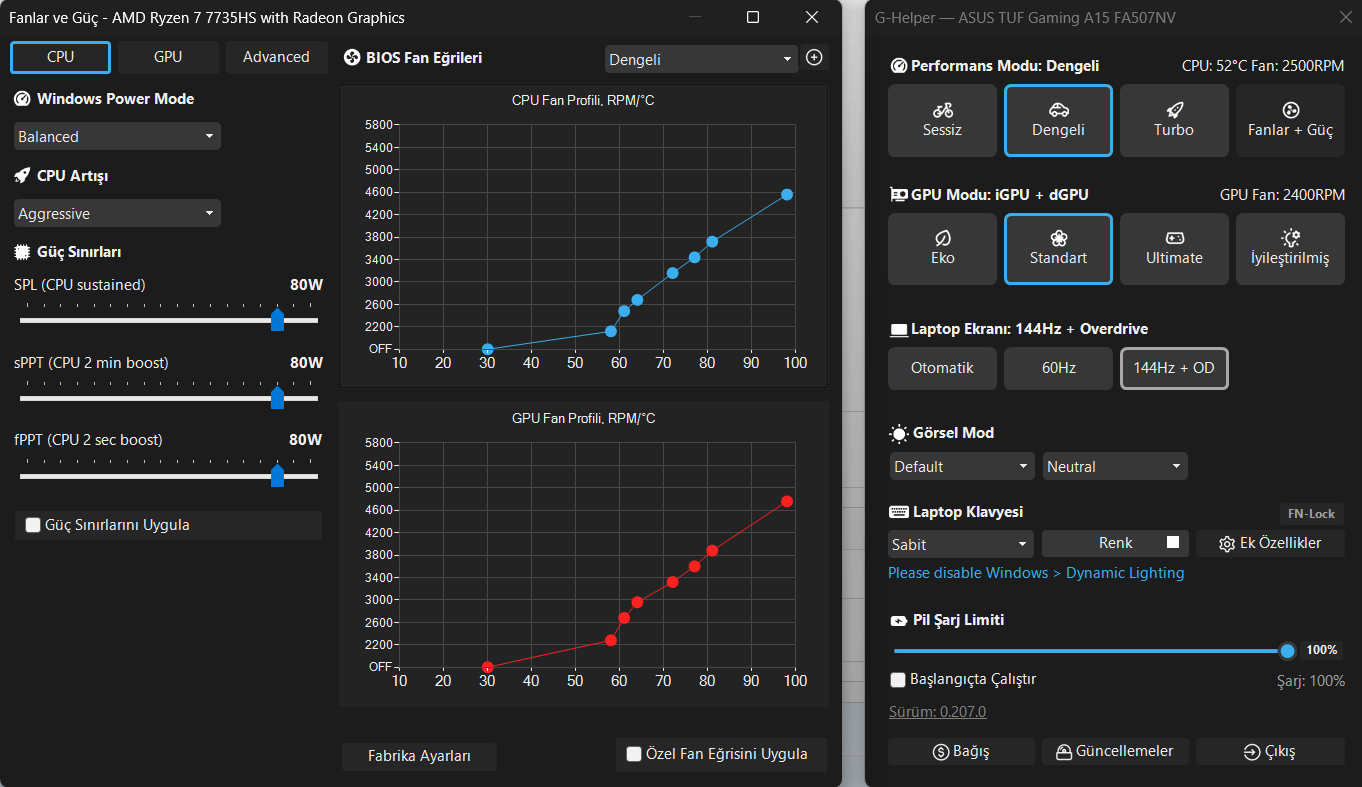Expand the Windows Power Mode Balanced dropdown
This screenshot has height=787, width=1362.
click(117, 136)
